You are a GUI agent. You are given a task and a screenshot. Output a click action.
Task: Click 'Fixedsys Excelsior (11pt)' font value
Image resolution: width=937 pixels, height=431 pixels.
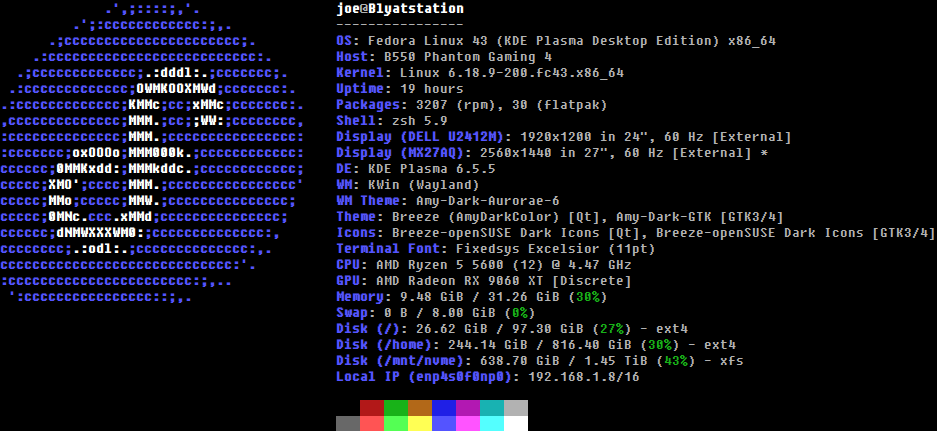coord(556,249)
